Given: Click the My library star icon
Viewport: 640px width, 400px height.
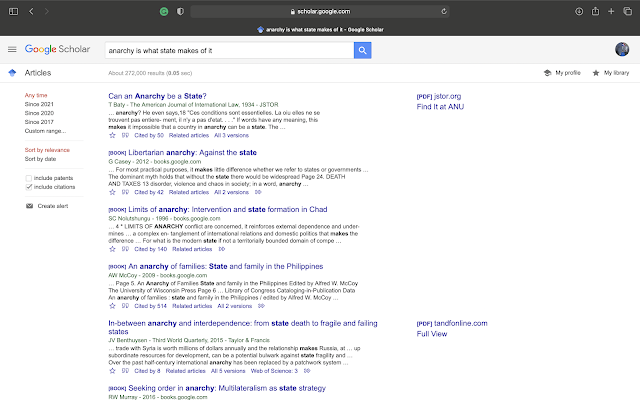Looking at the screenshot, I should pyautogui.click(x=596, y=73).
